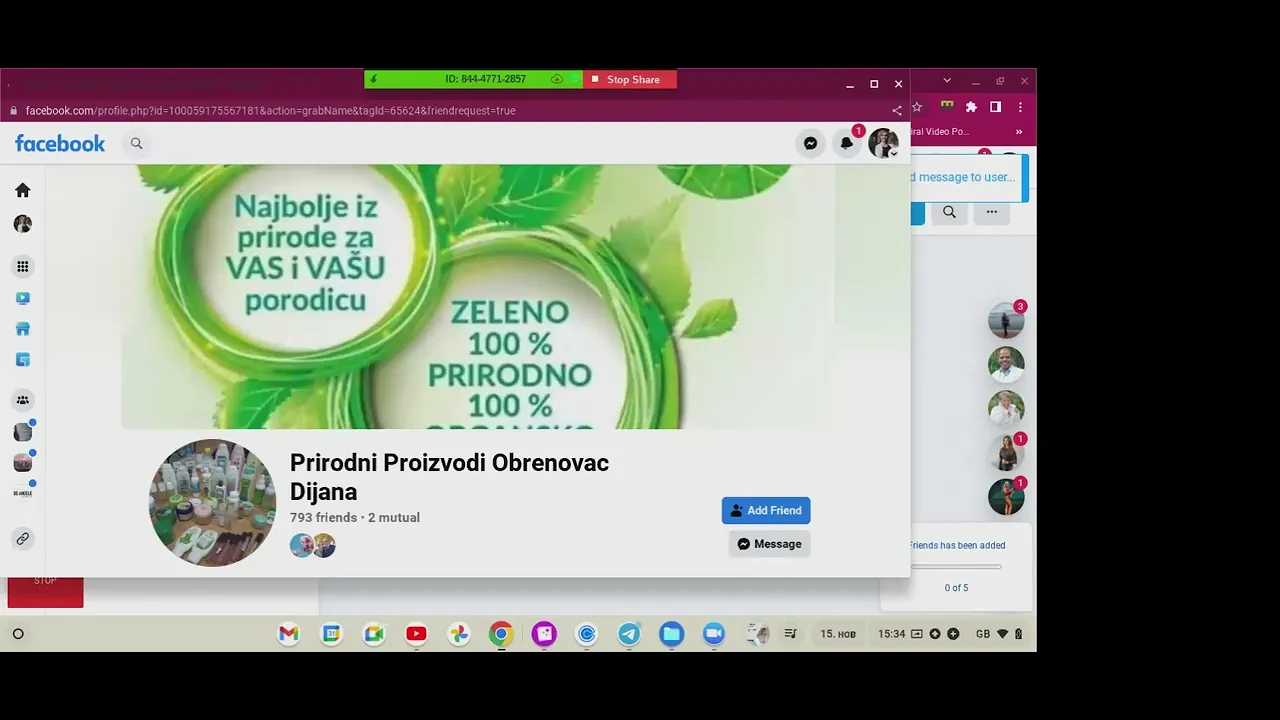Click the 793 friends link
The width and height of the screenshot is (1280, 720).
click(x=323, y=517)
